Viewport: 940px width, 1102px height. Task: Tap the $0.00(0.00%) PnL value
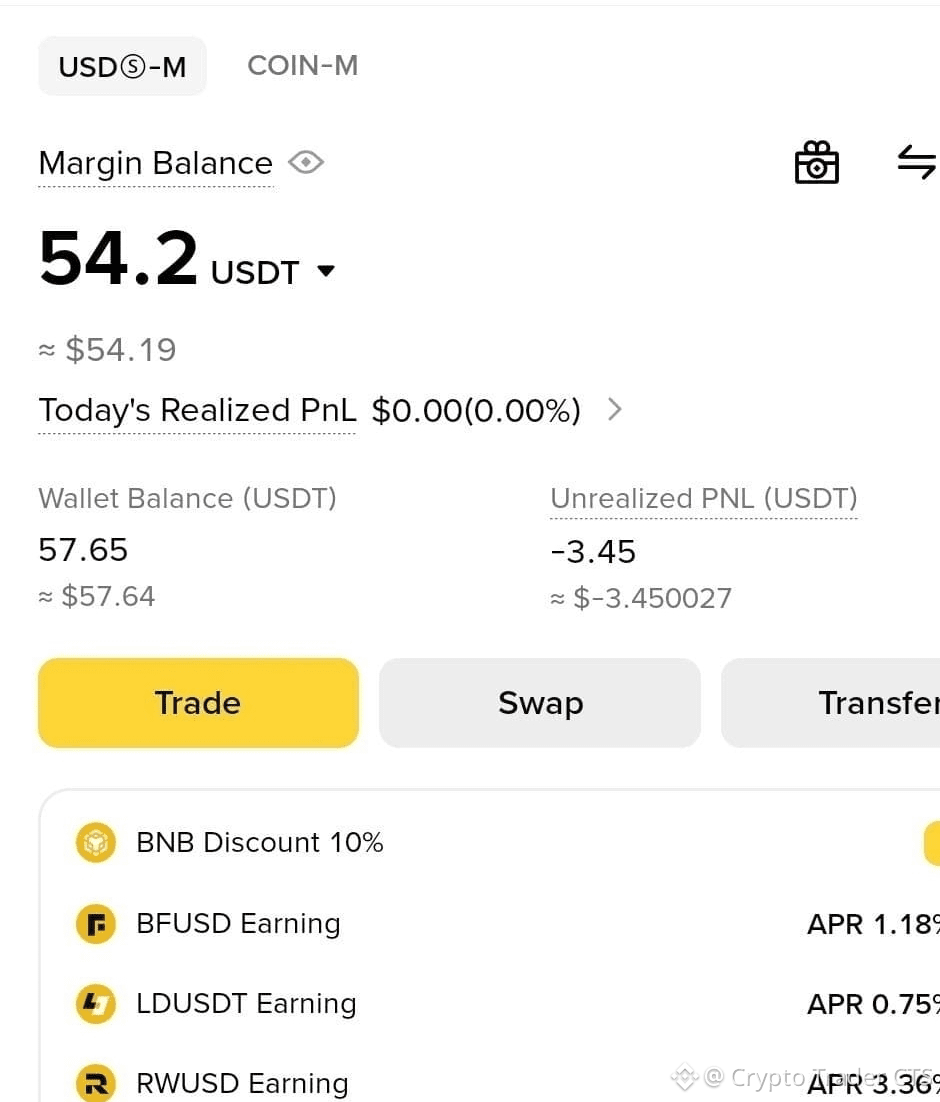coord(476,410)
